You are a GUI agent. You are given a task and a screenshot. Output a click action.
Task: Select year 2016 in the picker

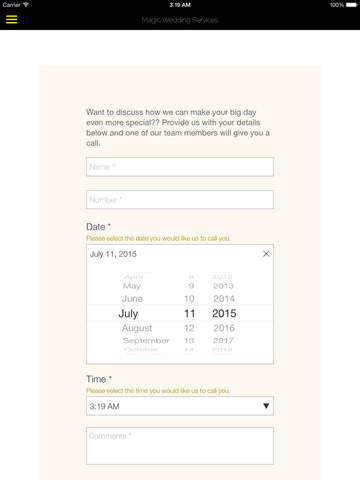(x=224, y=328)
